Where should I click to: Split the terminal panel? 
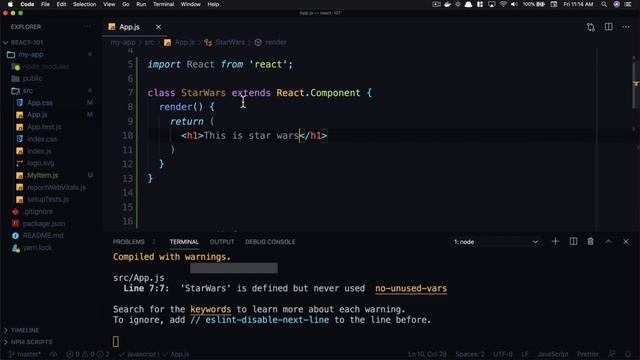(573, 242)
